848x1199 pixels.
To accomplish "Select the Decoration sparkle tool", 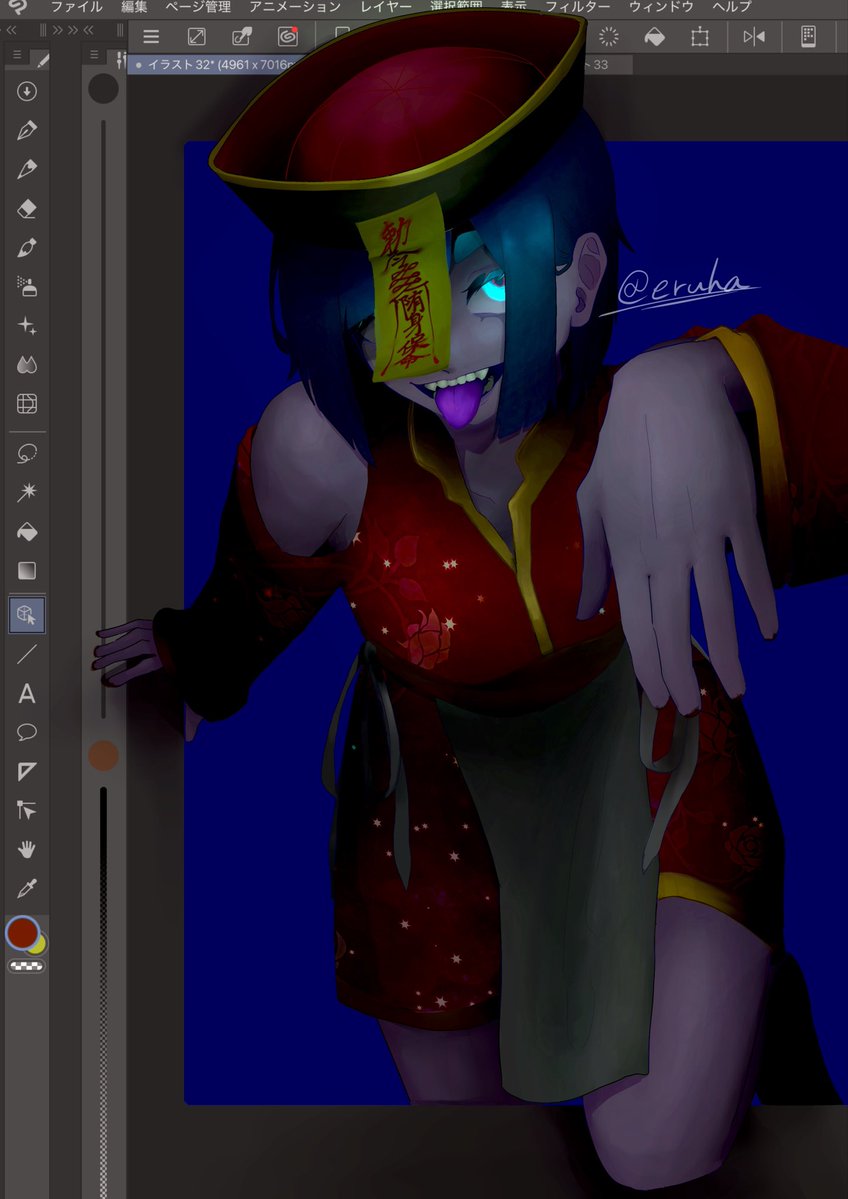I will point(27,327).
